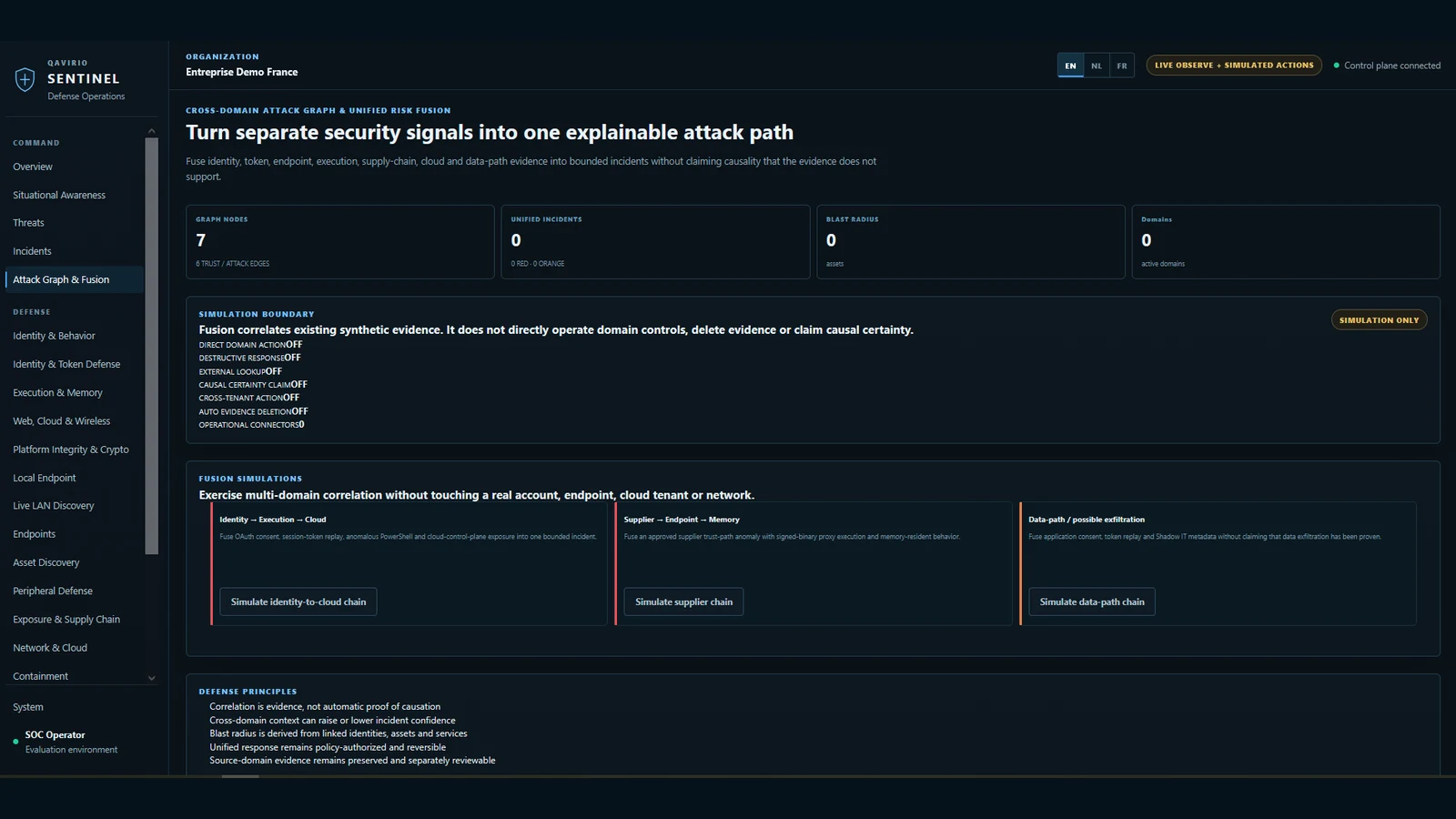Switch language to NL
The image size is (1456, 819).
point(1097,66)
